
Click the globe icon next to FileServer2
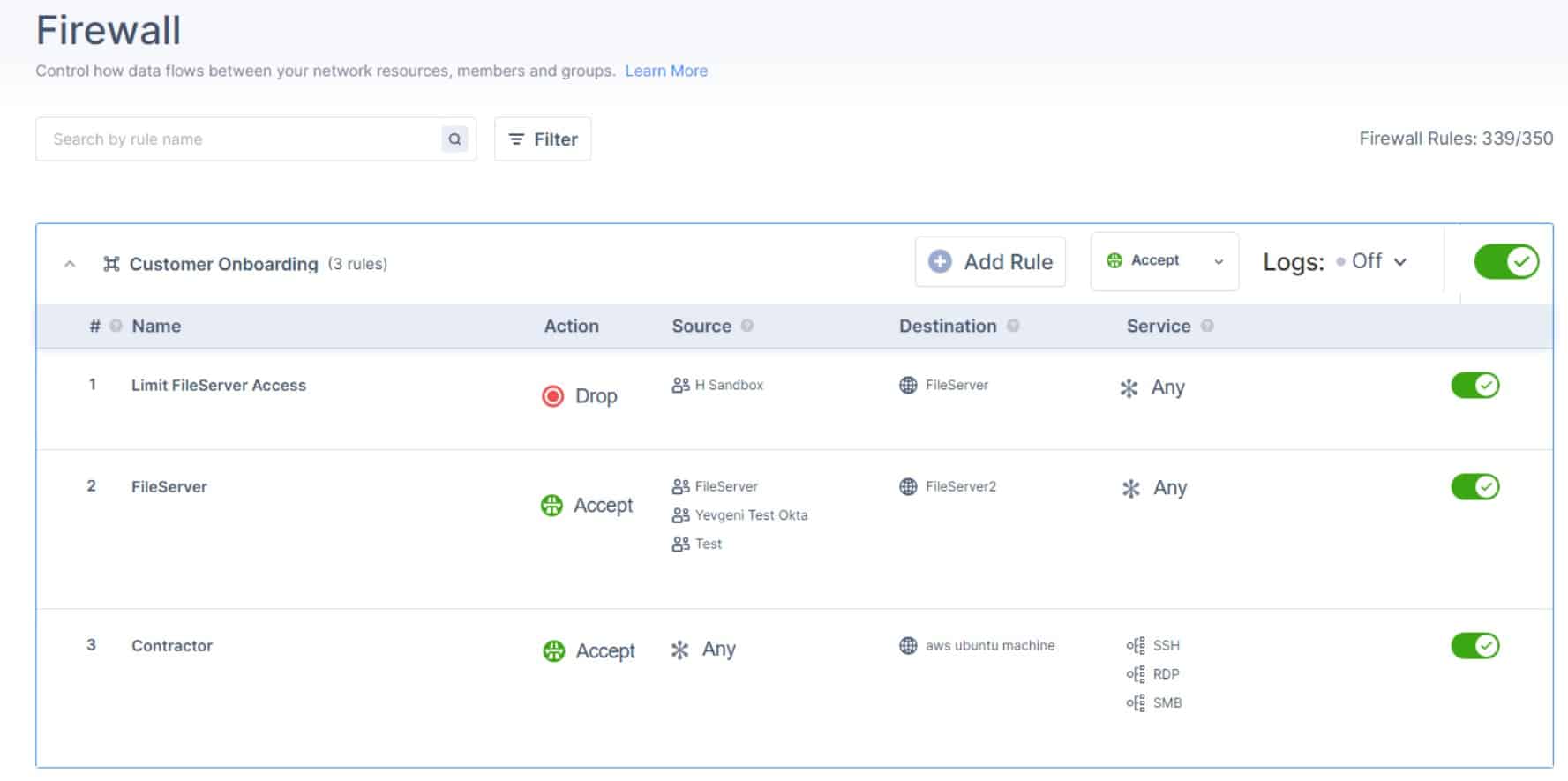tap(908, 486)
